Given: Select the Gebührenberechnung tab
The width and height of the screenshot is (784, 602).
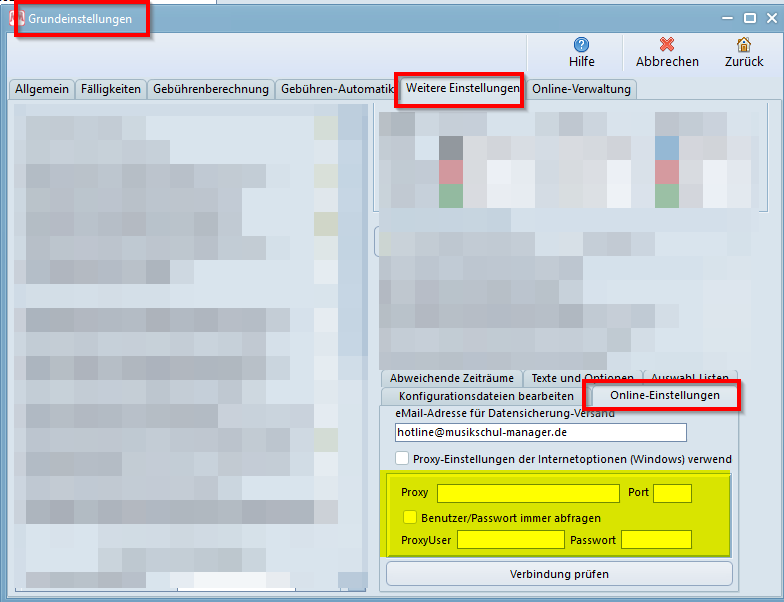Looking at the screenshot, I should 210,89.
